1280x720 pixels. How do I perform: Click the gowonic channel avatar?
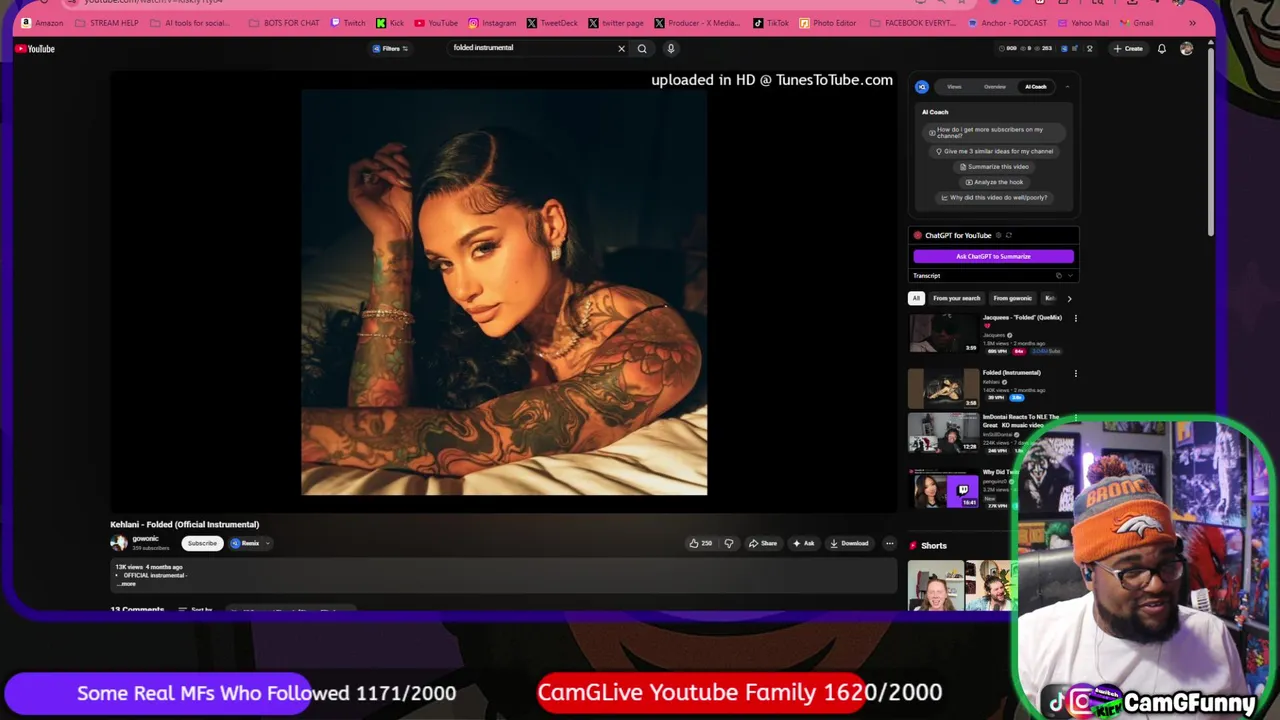(x=119, y=543)
